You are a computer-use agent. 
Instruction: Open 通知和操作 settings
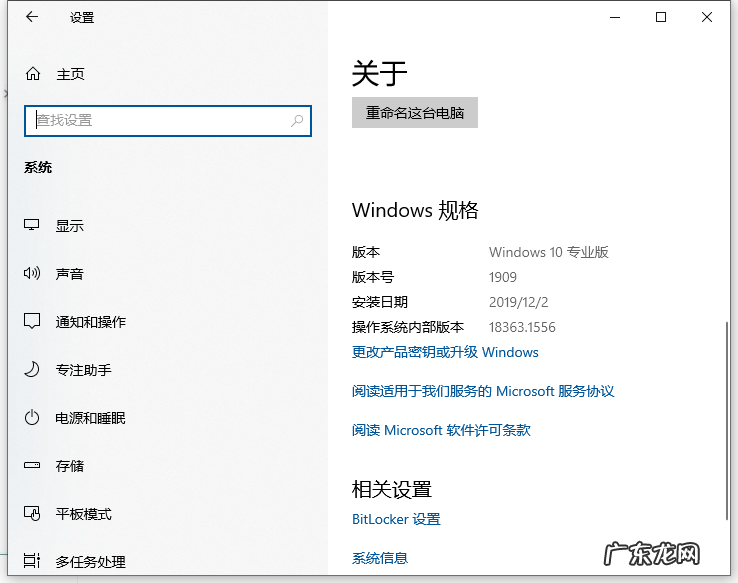click(90, 322)
